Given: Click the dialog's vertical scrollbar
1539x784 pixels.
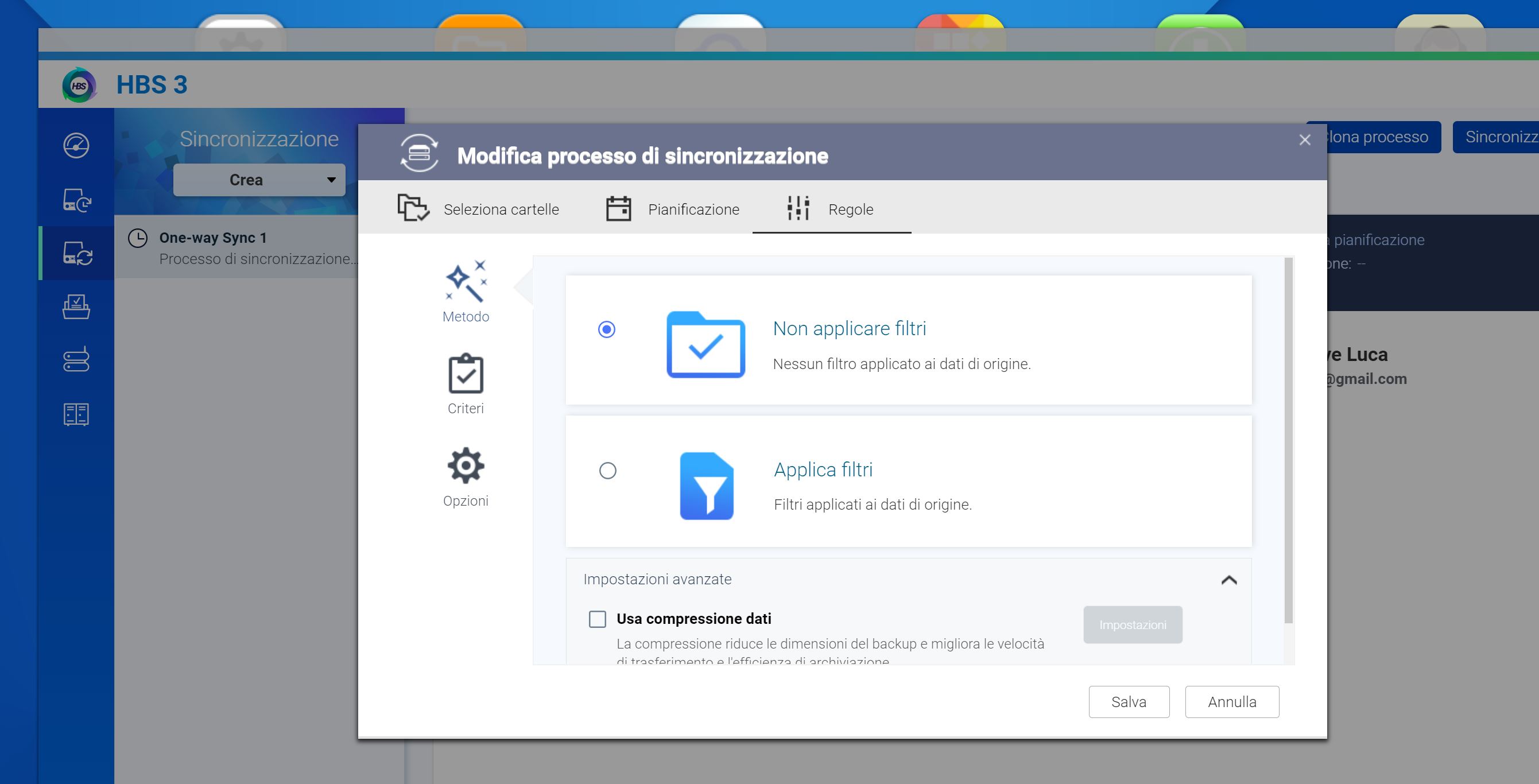Looking at the screenshot, I should pos(1288,442).
